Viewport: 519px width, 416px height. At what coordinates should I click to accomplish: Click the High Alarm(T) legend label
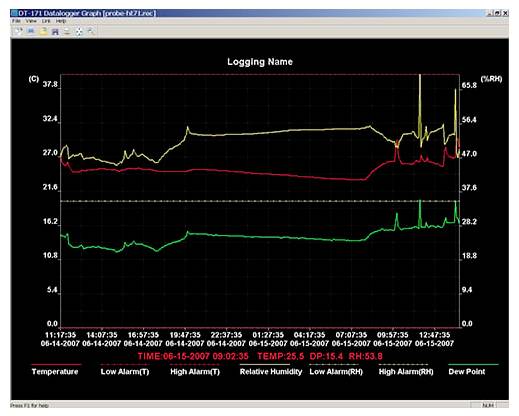(195, 372)
